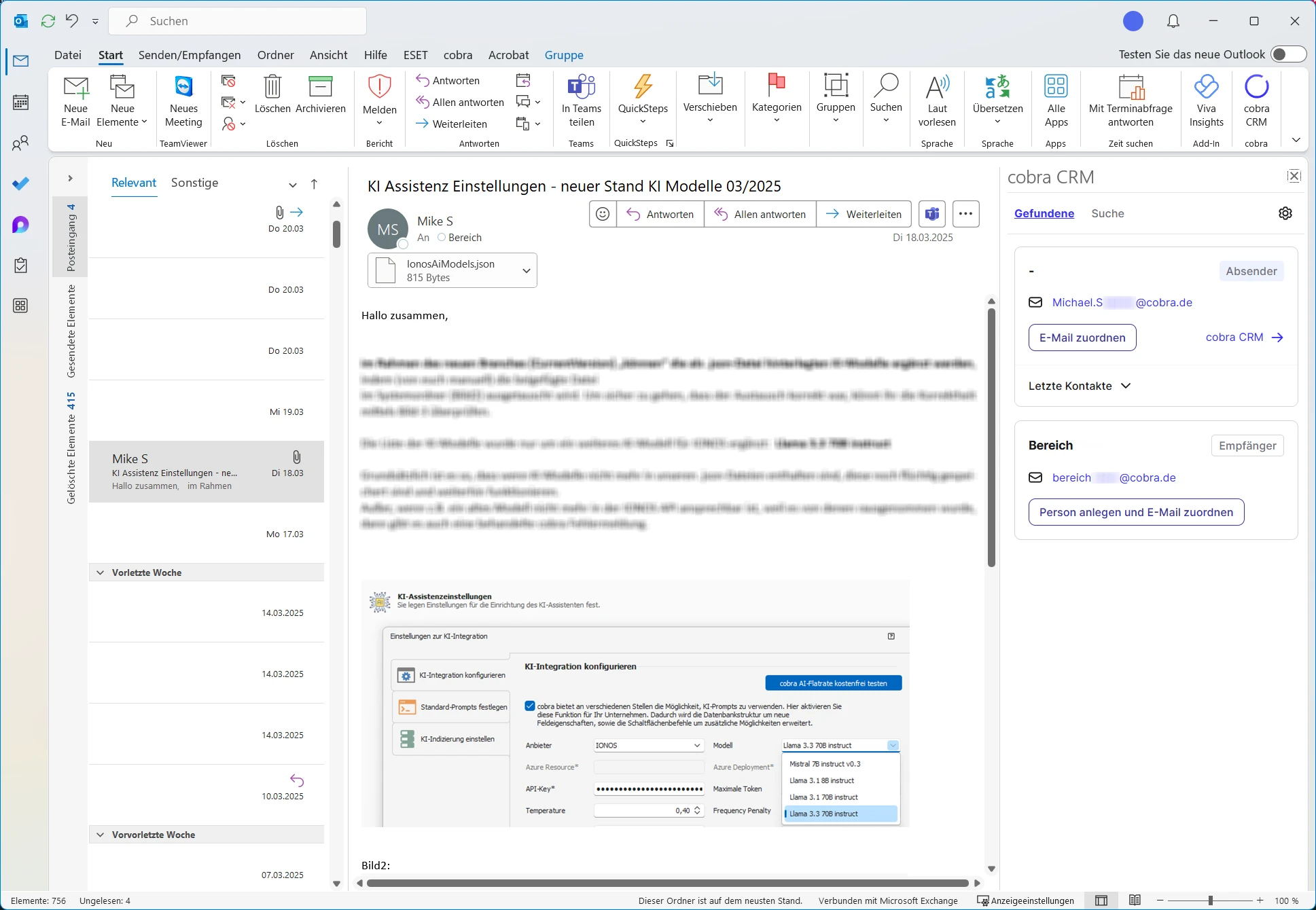Expand Letzte Kontakte section
The width and height of the screenshot is (1316, 910).
pyautogui.click(x=1080, y=386)
